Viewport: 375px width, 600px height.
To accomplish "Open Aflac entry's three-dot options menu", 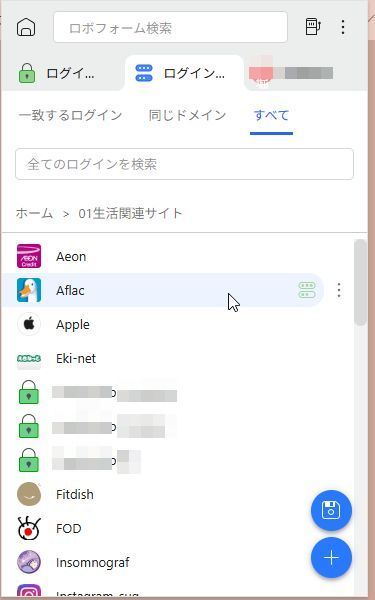I will point(339,290).
